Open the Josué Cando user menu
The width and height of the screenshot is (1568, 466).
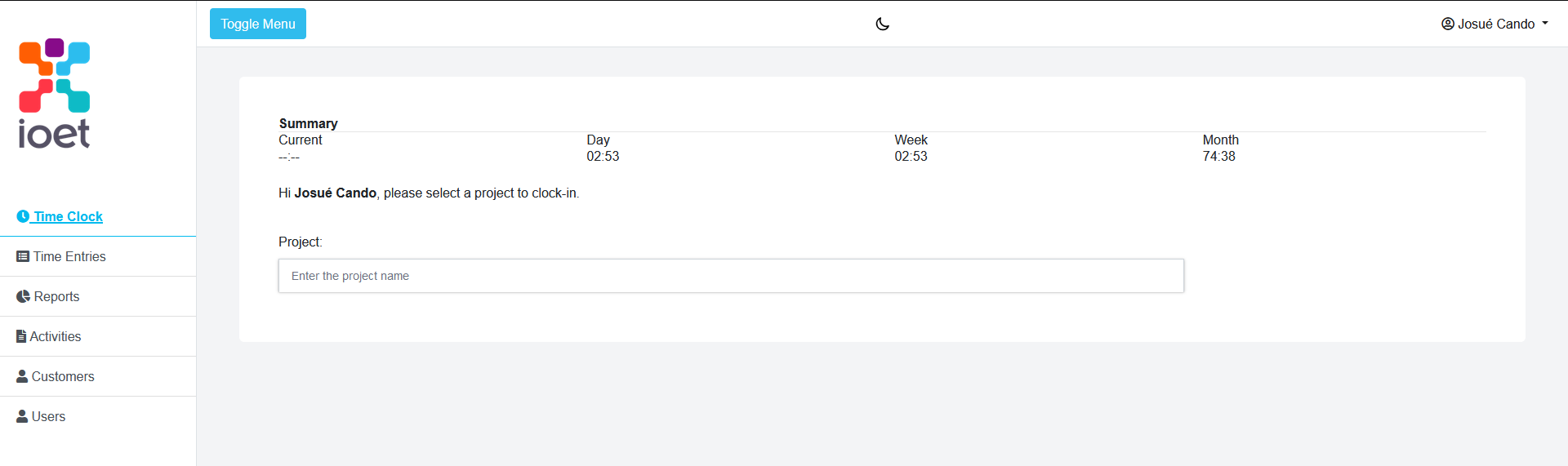(1494, 24)
